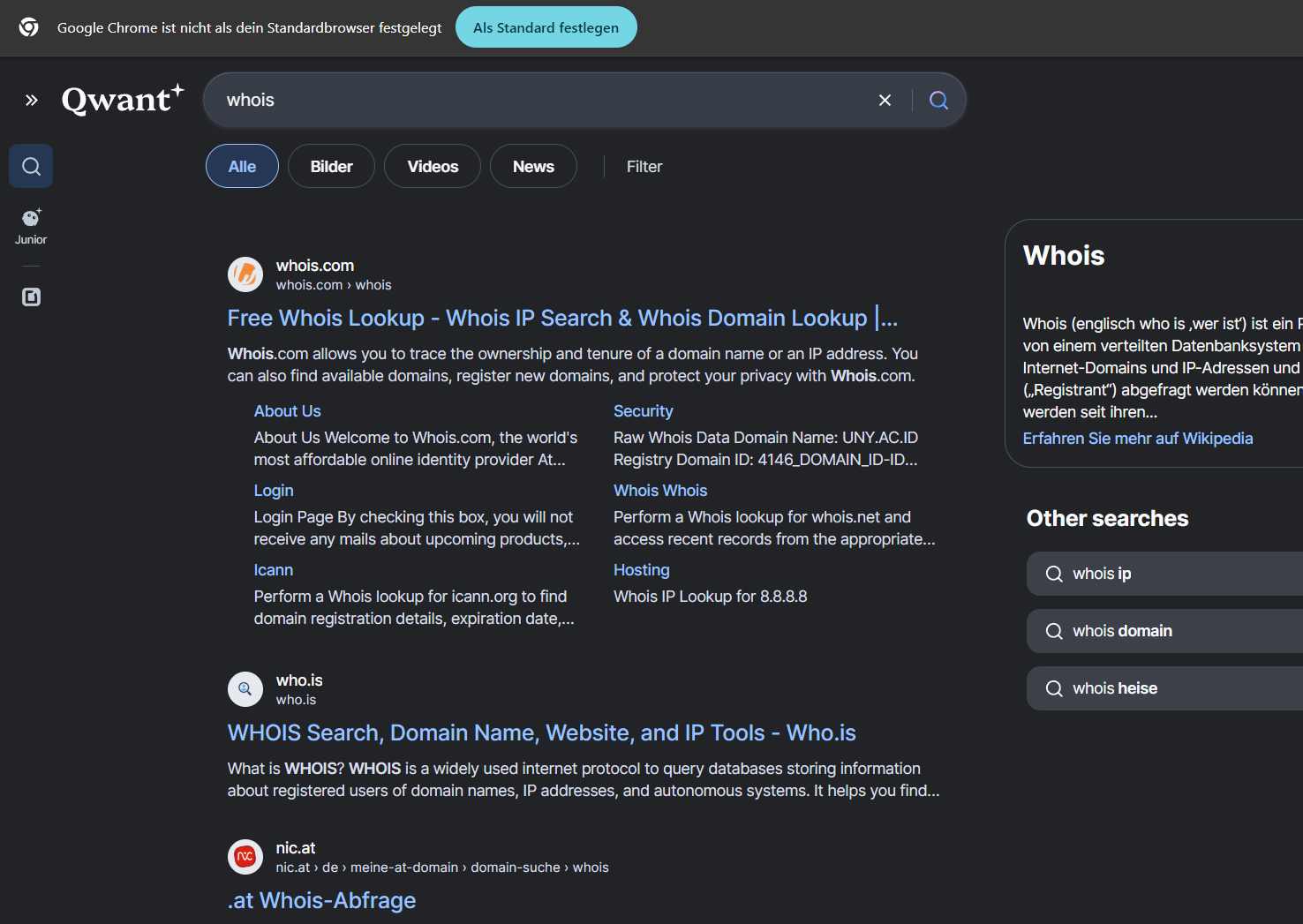
Task: Open the About Us sitelink
Action: click(x=287, y=411)
